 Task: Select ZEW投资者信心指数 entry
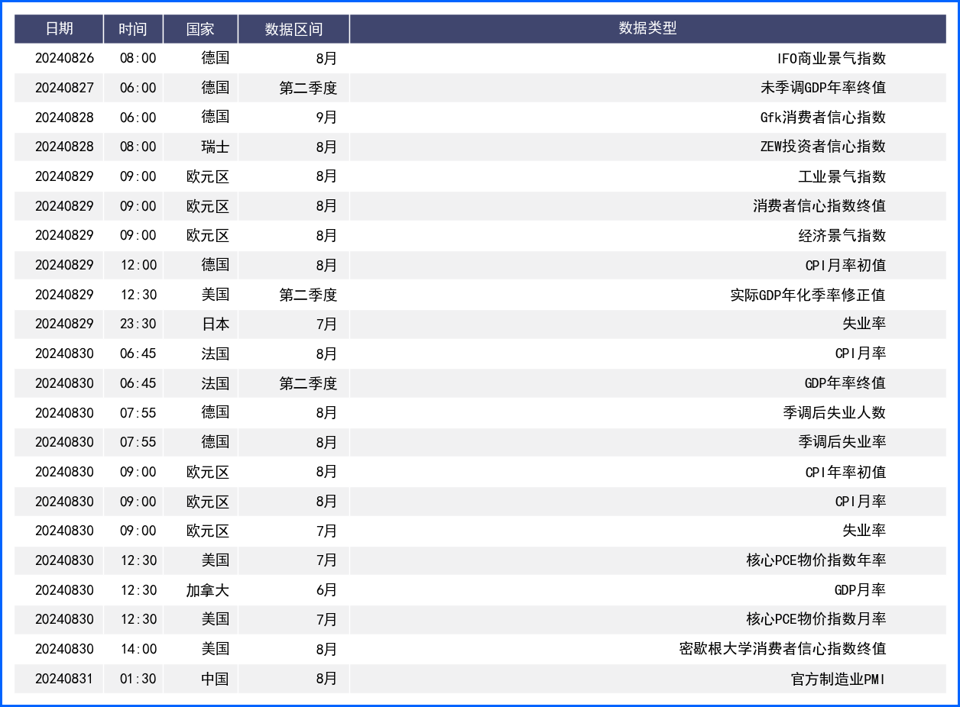[823, 146]
